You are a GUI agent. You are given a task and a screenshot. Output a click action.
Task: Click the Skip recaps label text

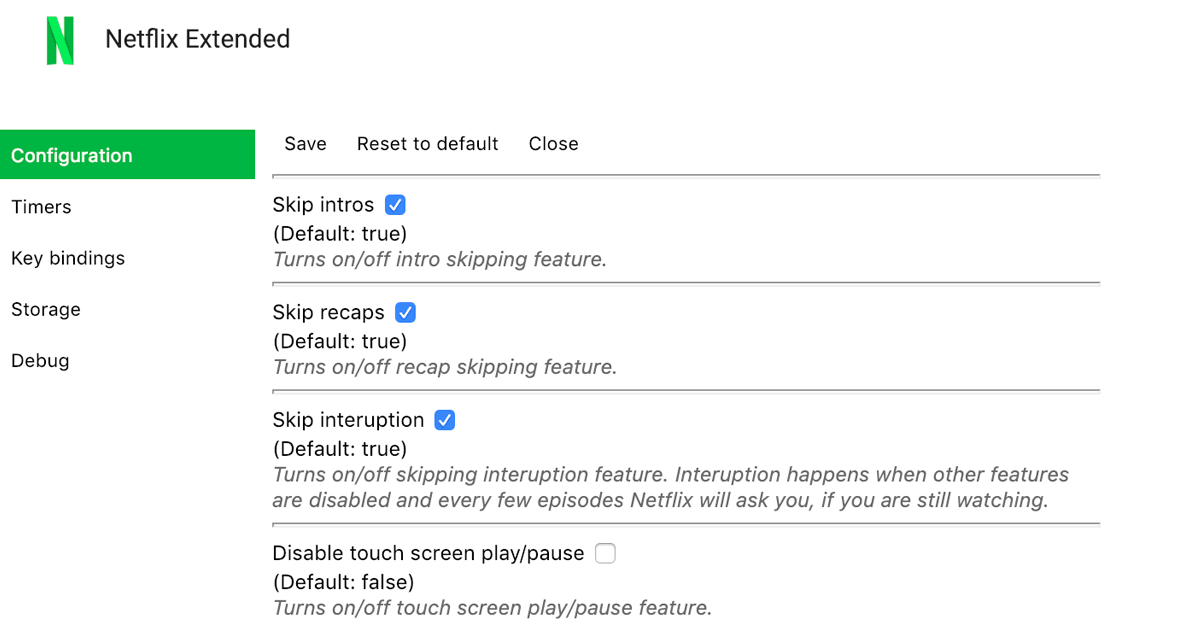328,312
